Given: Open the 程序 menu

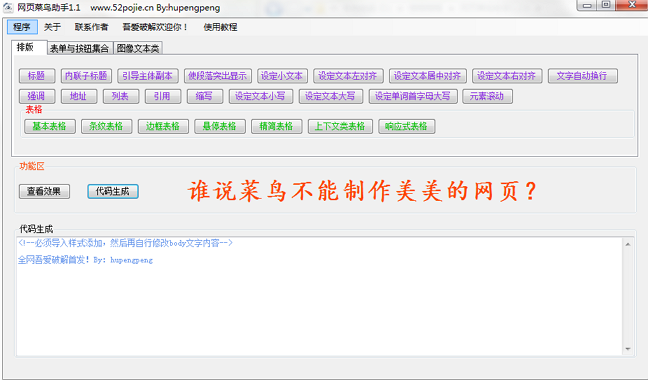Looking at the screenshot, I should pyautogui.click(x=22, y=27).
